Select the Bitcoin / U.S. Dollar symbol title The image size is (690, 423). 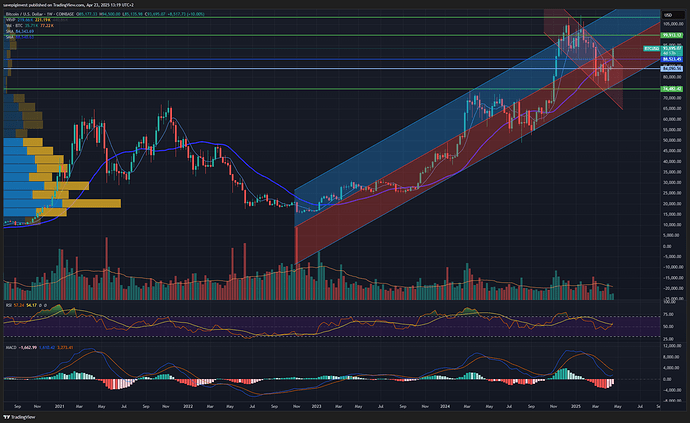[x=27, y=14]
